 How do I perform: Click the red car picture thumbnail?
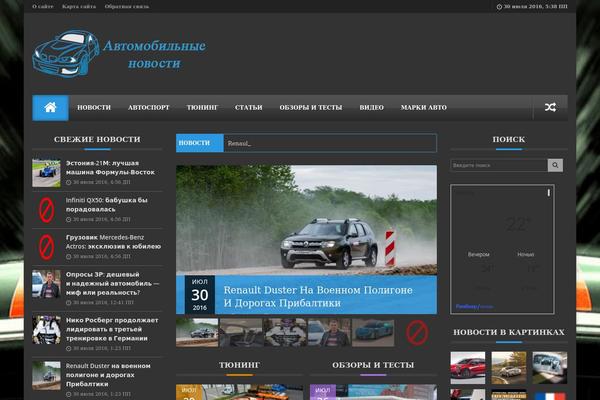click(x=468, y=368)
